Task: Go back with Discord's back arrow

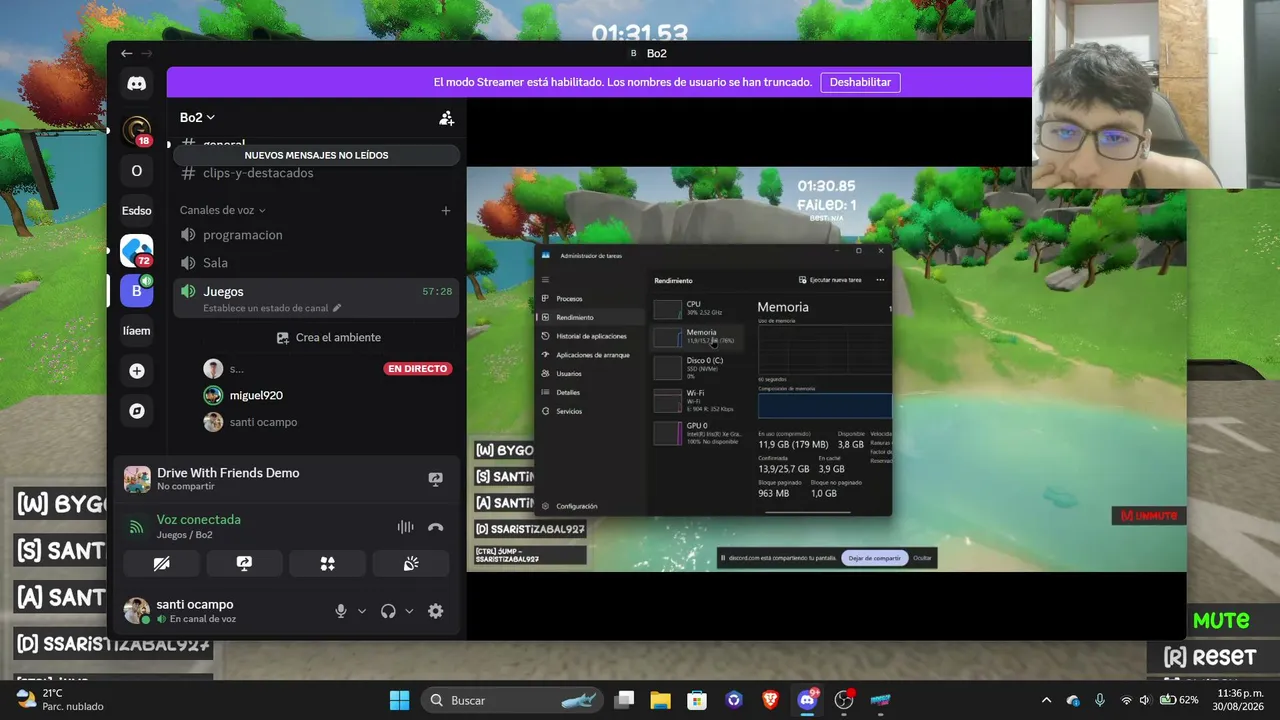Action: 126,53
